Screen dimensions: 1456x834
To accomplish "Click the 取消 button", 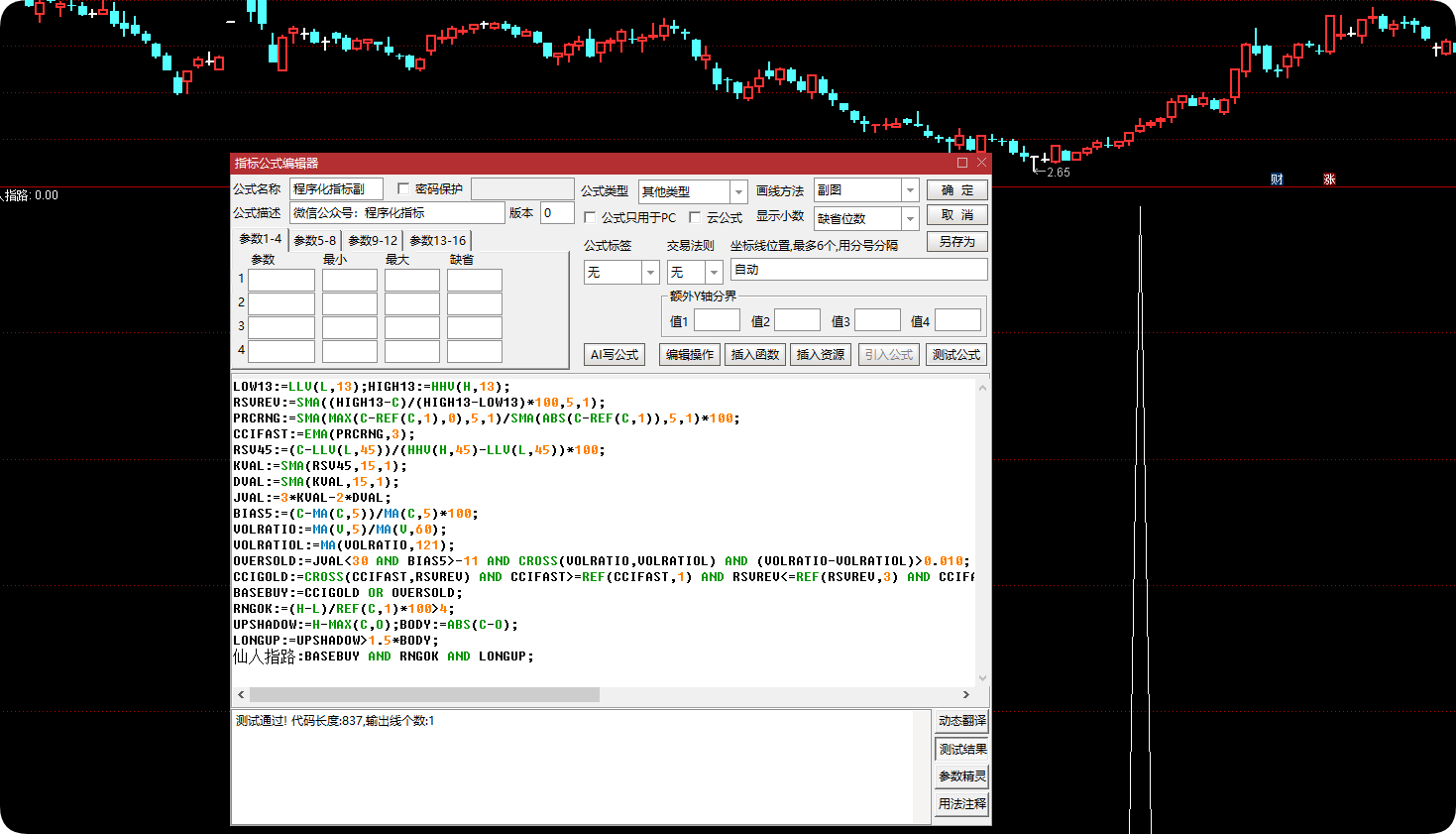I will pyautogui.click(x=957, y=214).
